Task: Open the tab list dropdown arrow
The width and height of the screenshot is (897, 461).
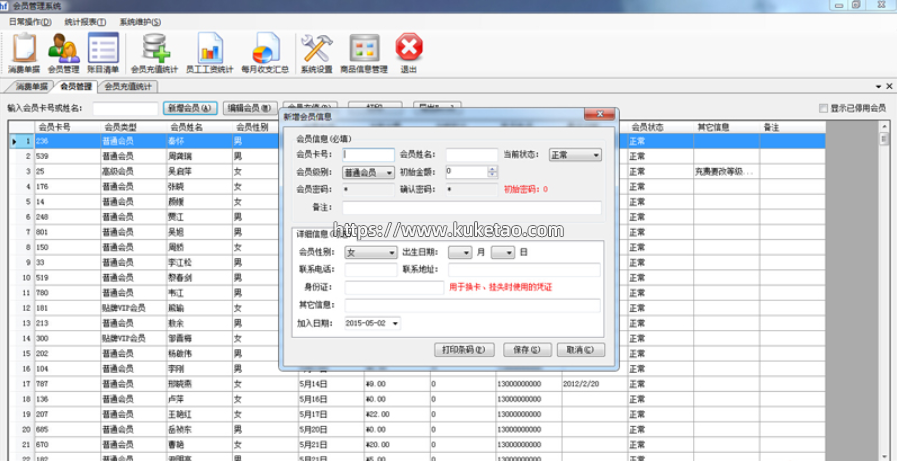Action: [879, 86]
